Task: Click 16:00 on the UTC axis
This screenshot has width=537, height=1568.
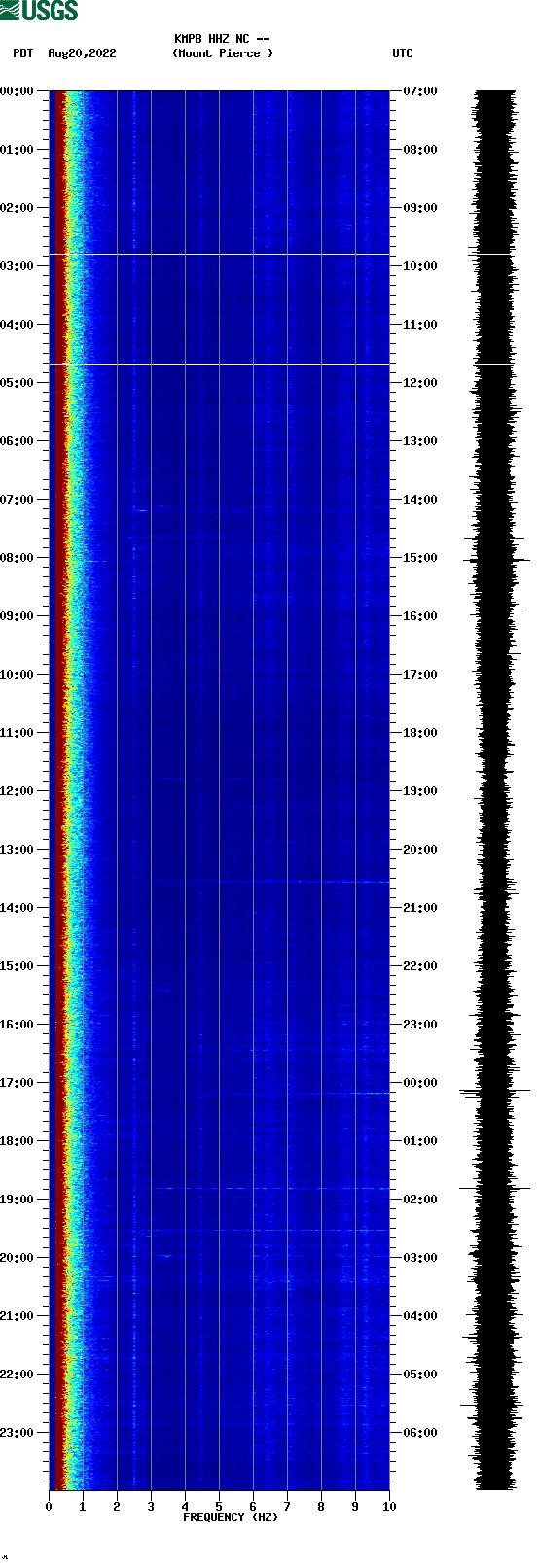Action: [x=420, y=616]
